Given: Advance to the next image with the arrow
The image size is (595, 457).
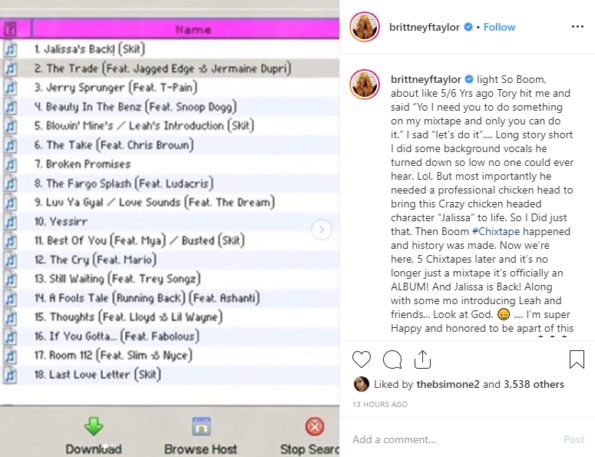Looking at the screenshot, I should click(321, 229).
